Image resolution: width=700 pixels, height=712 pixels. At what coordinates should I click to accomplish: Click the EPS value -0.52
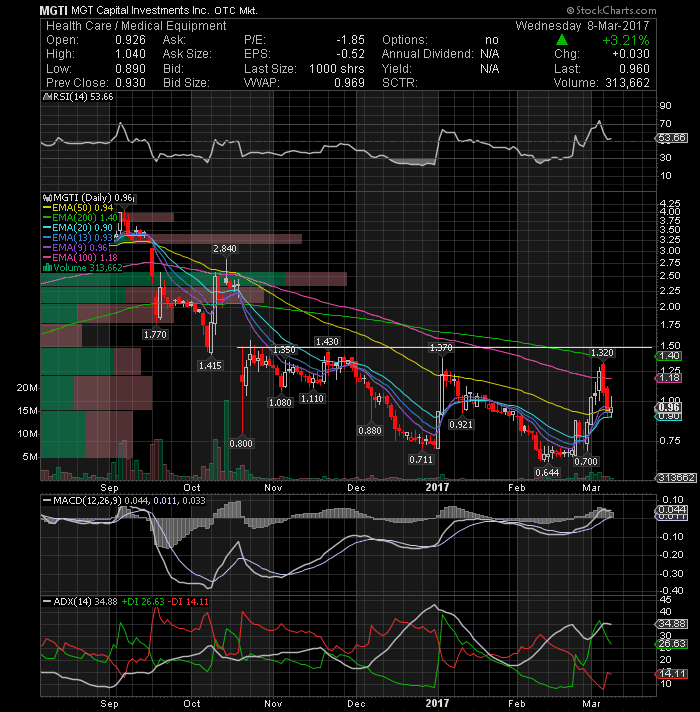coord(350,54)
